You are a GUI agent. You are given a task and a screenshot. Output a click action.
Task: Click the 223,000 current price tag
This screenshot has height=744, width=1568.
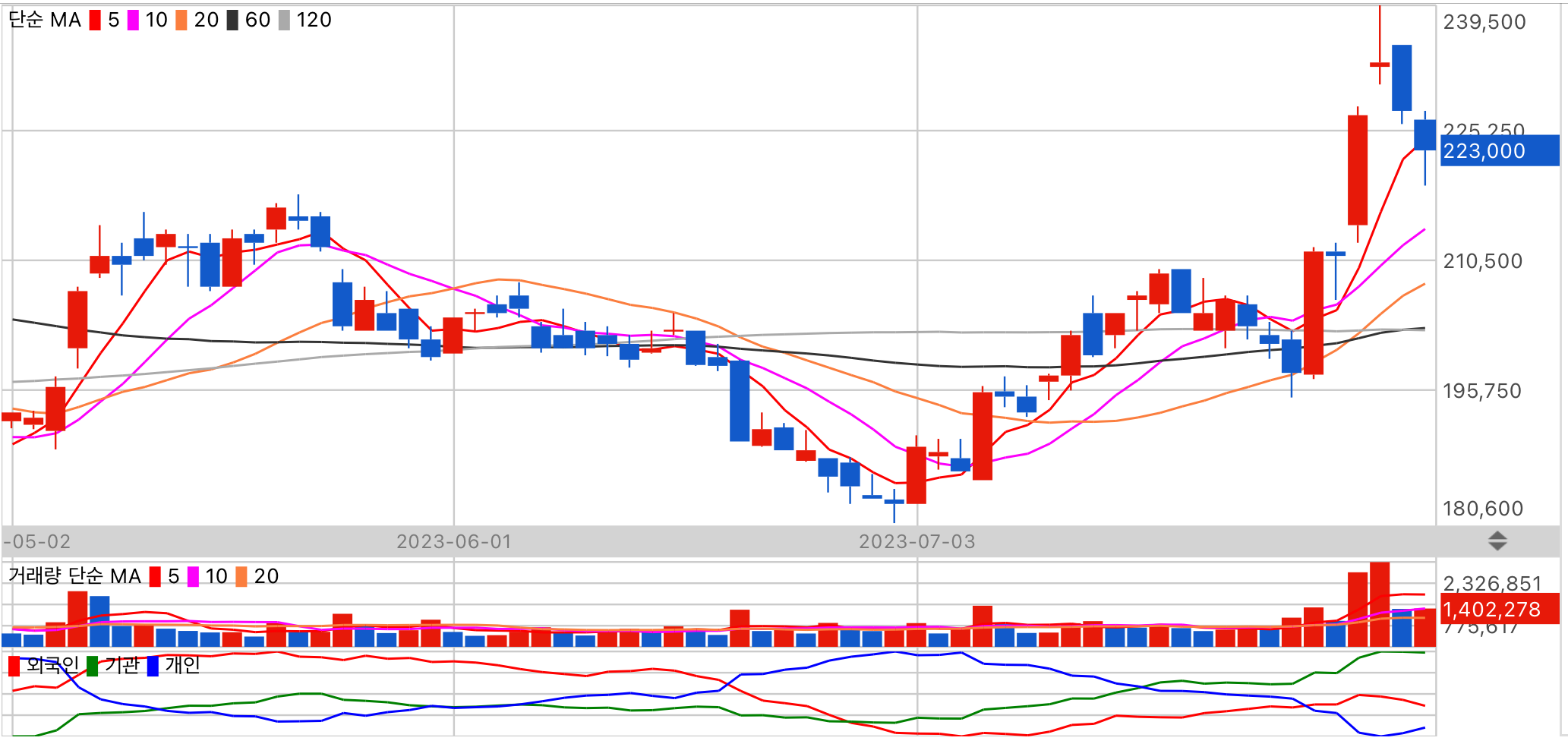pos(1500,151)
